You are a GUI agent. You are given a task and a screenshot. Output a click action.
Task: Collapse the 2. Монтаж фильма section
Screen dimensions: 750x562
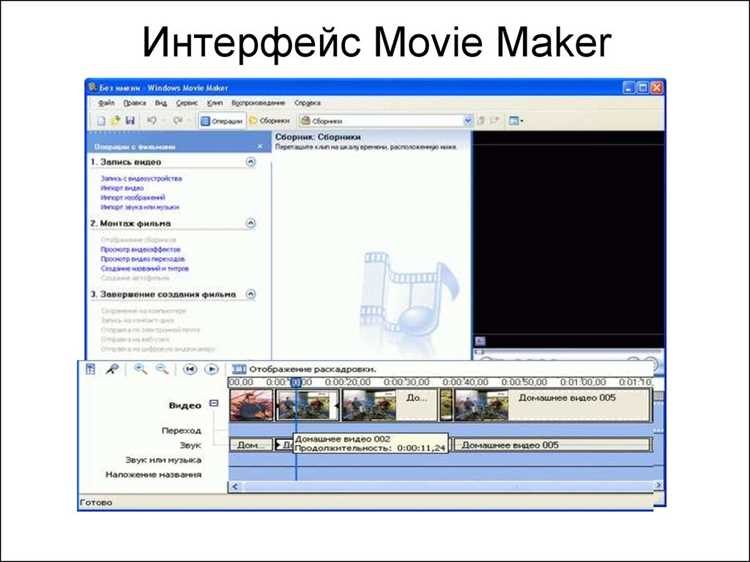pos(251,223)
